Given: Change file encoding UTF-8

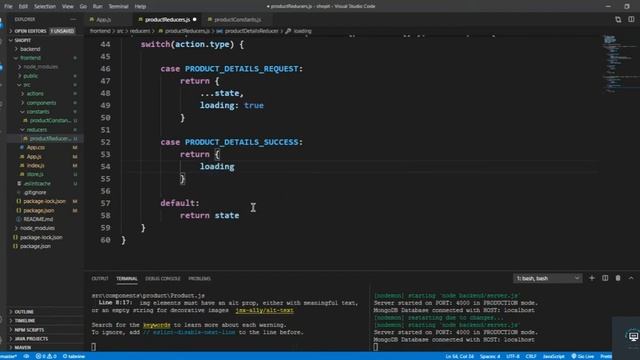Looking at the screenshot, I should pos(513,356).
